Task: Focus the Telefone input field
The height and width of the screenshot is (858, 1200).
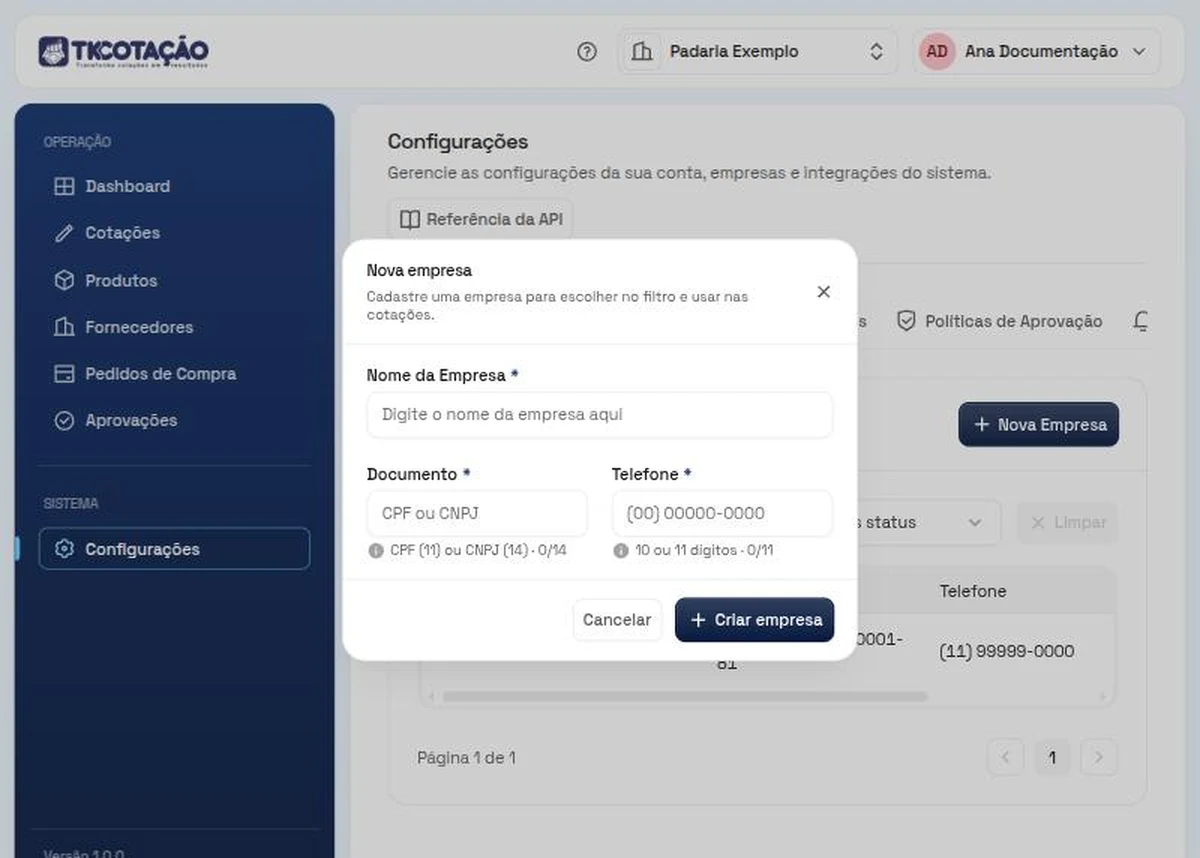Action: coord(722,513)
